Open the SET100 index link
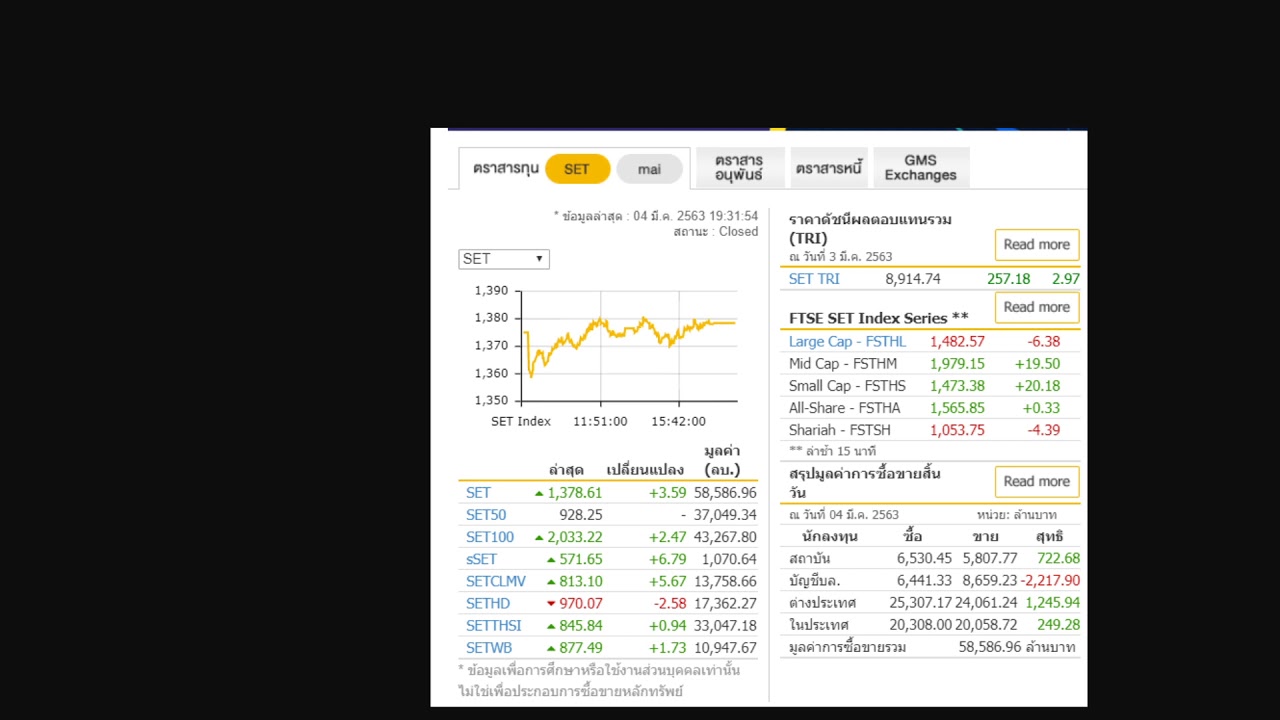The height and width of the screenshot is (720, 1280). click(x=490, y=537)
